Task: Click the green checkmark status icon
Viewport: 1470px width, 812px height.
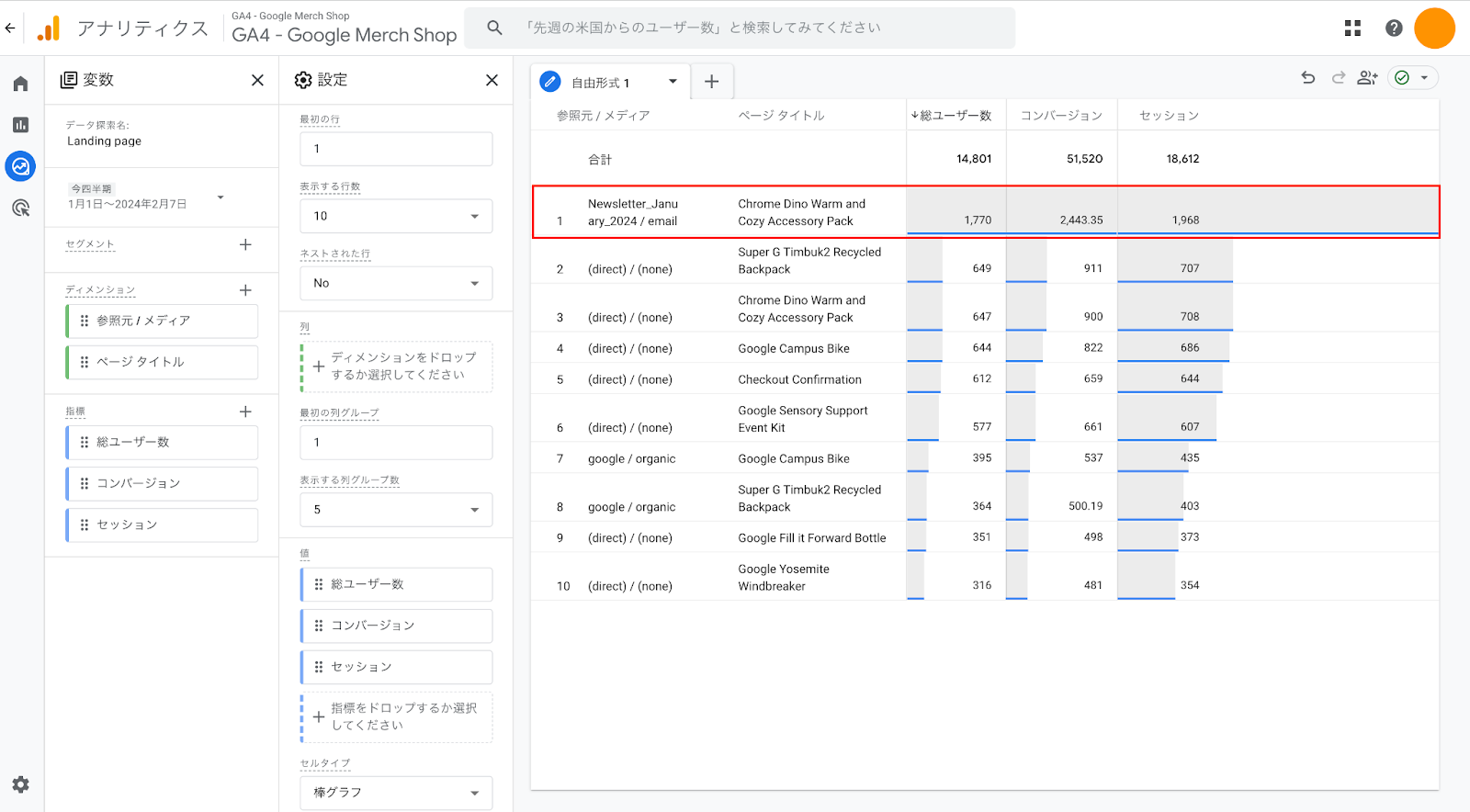Action: 1402,78
